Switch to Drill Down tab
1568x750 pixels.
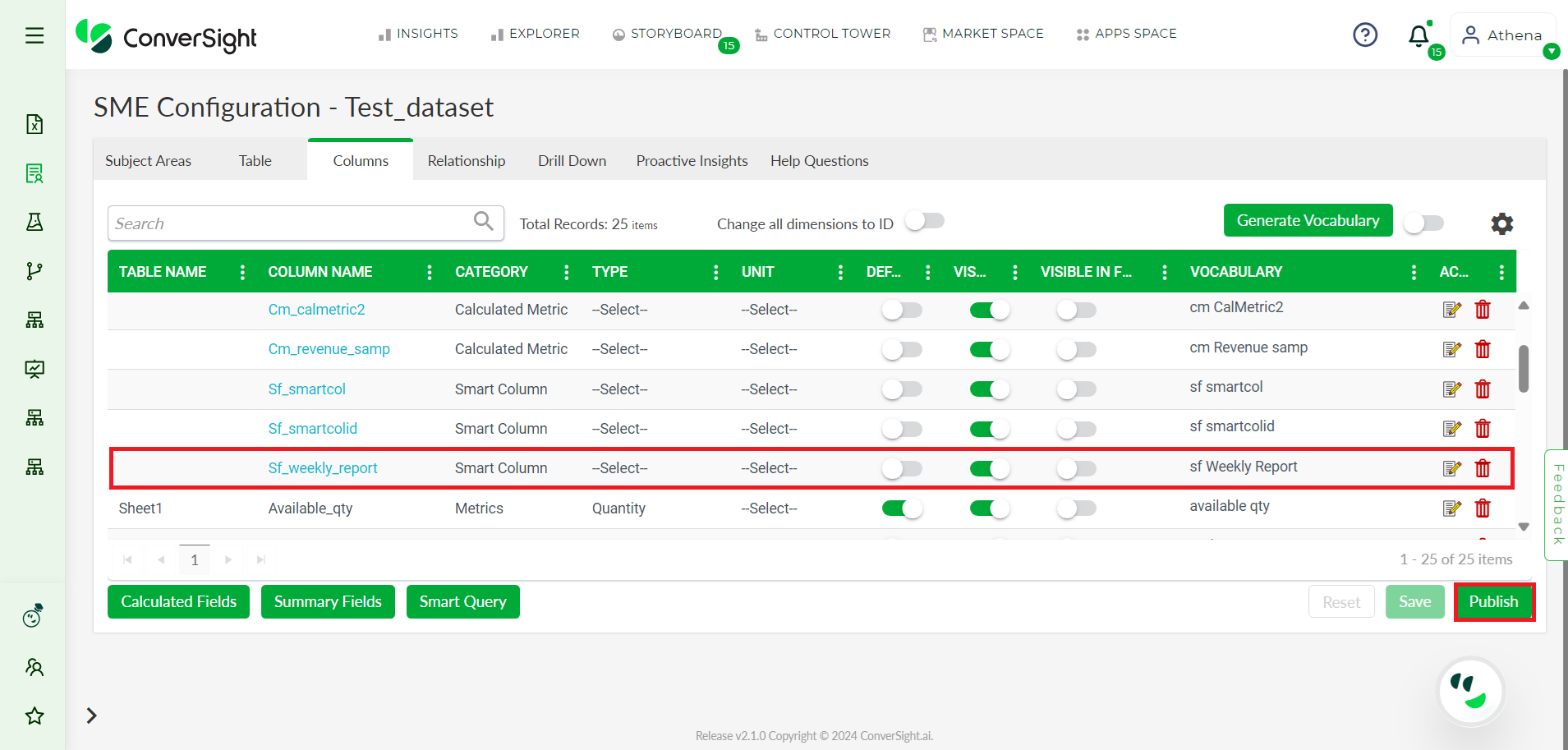click(572, 161)
